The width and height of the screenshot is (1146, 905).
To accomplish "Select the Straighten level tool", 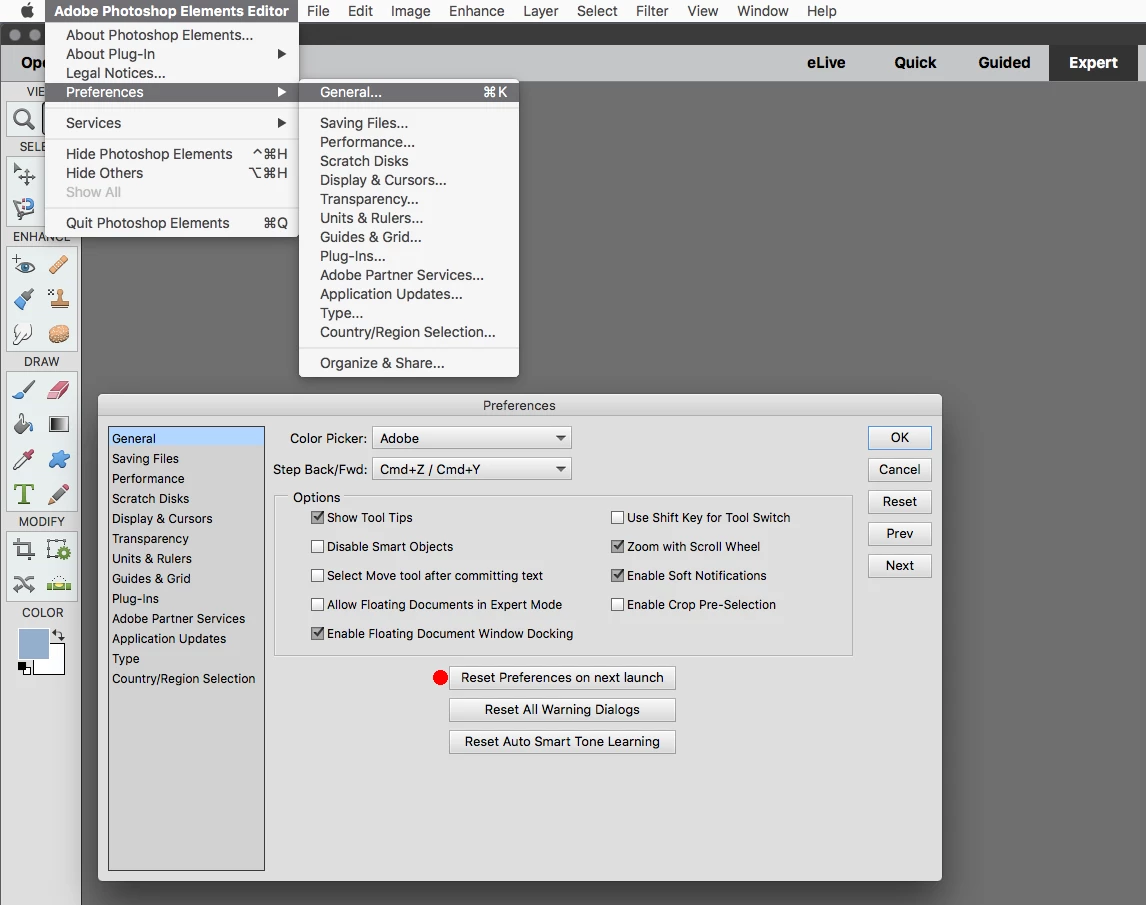I will (58, 584).
